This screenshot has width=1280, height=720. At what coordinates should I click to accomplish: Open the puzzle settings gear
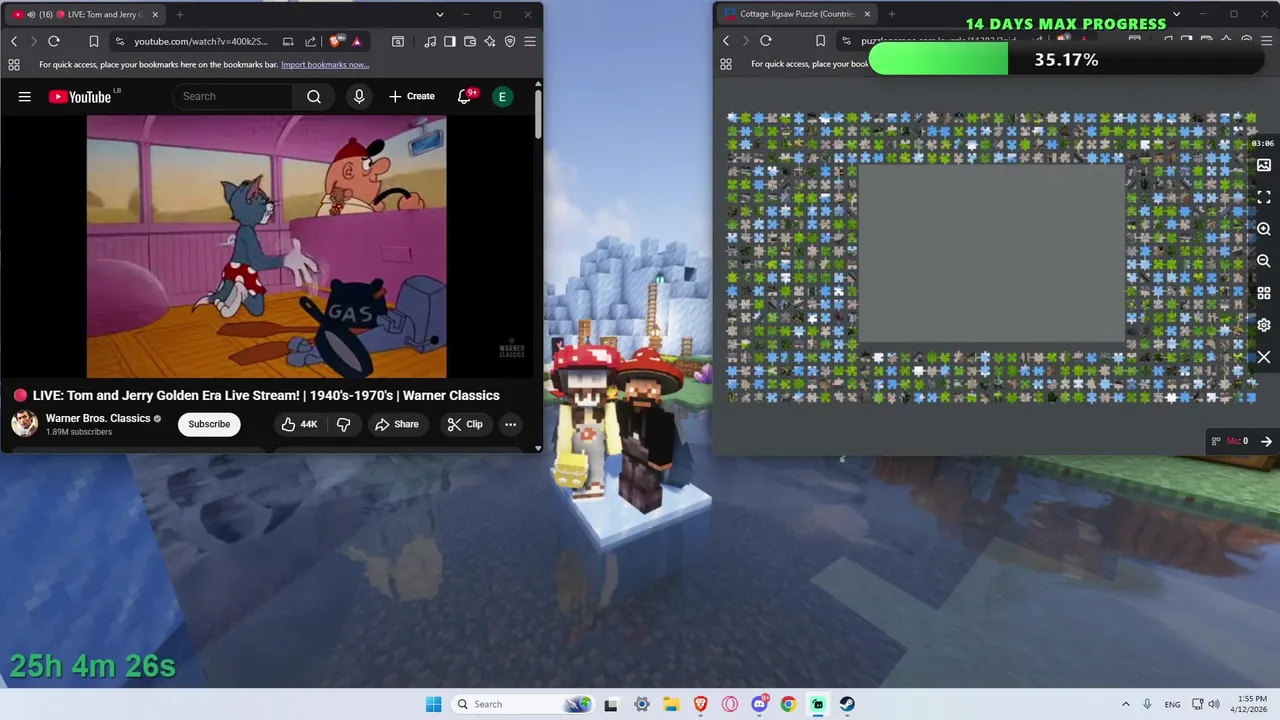click(x=1264, y=325)
